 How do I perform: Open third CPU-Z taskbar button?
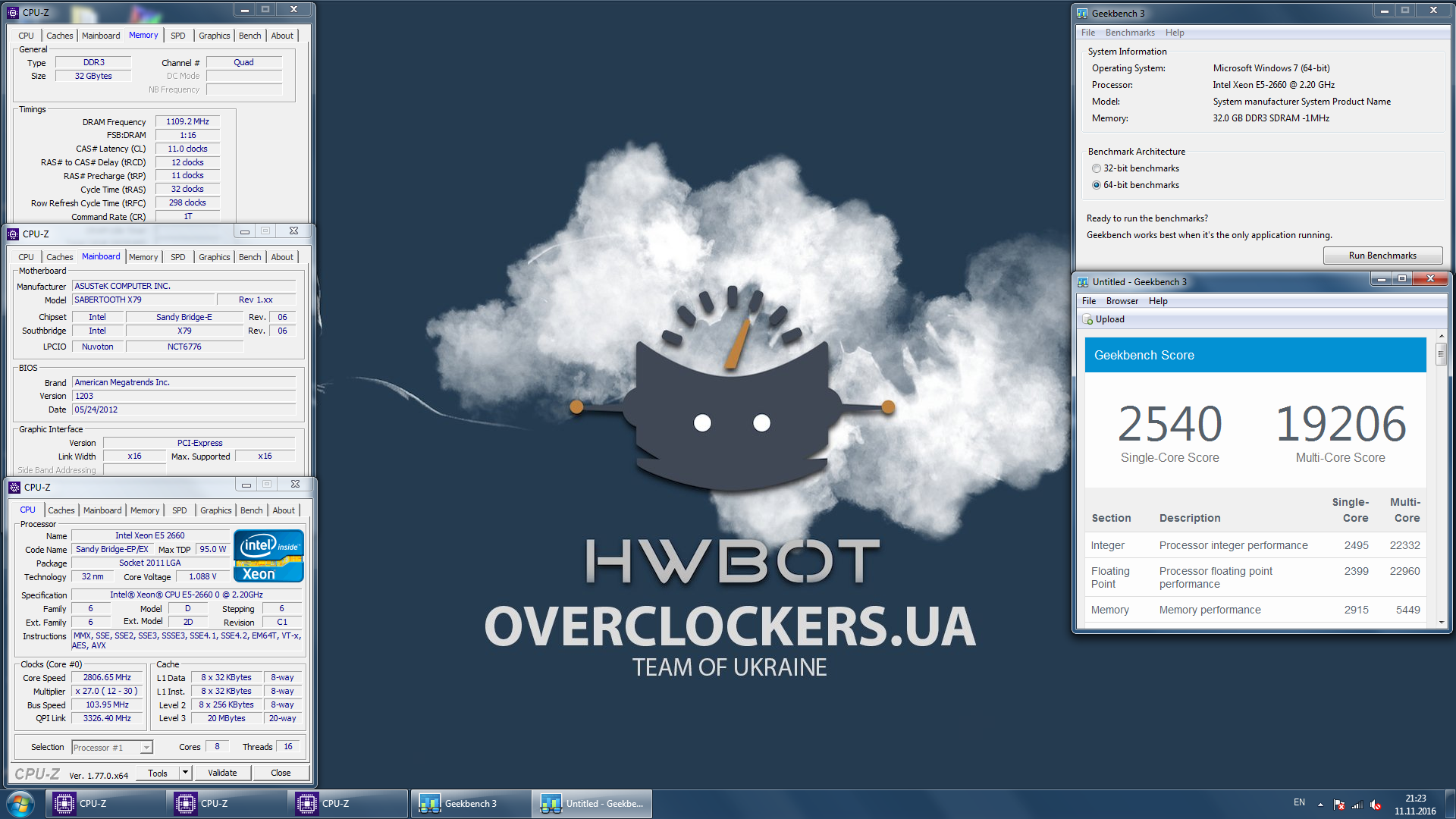tap(348, 804)
